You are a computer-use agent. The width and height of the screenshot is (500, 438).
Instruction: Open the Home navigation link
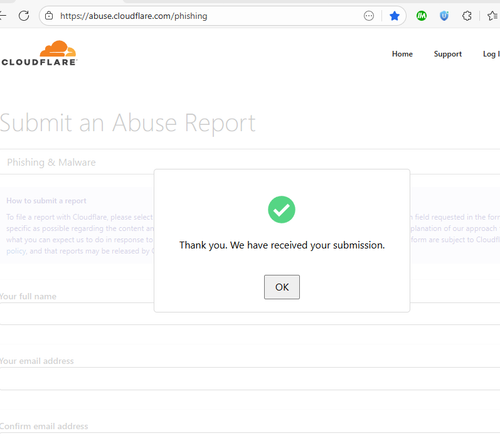point(402,54)
